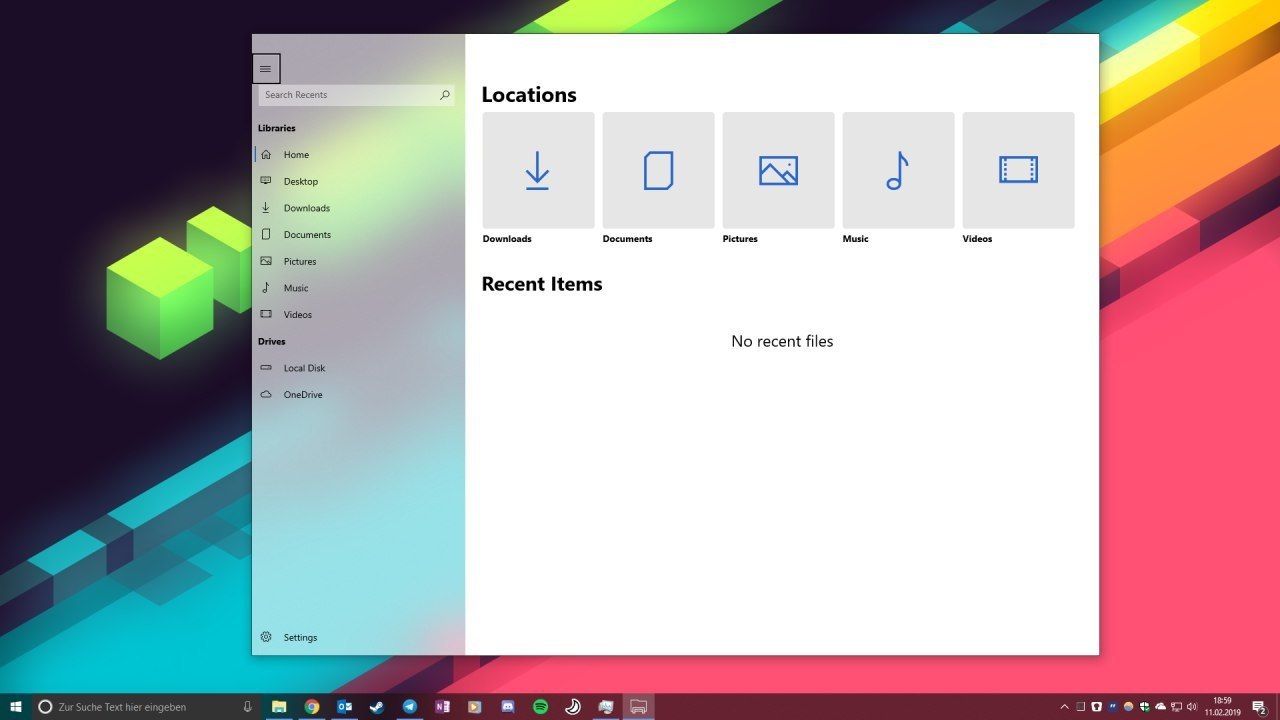Toggle the hamburger navigation menu
This screenshot has height=720, width=1280.
(266, 68)
